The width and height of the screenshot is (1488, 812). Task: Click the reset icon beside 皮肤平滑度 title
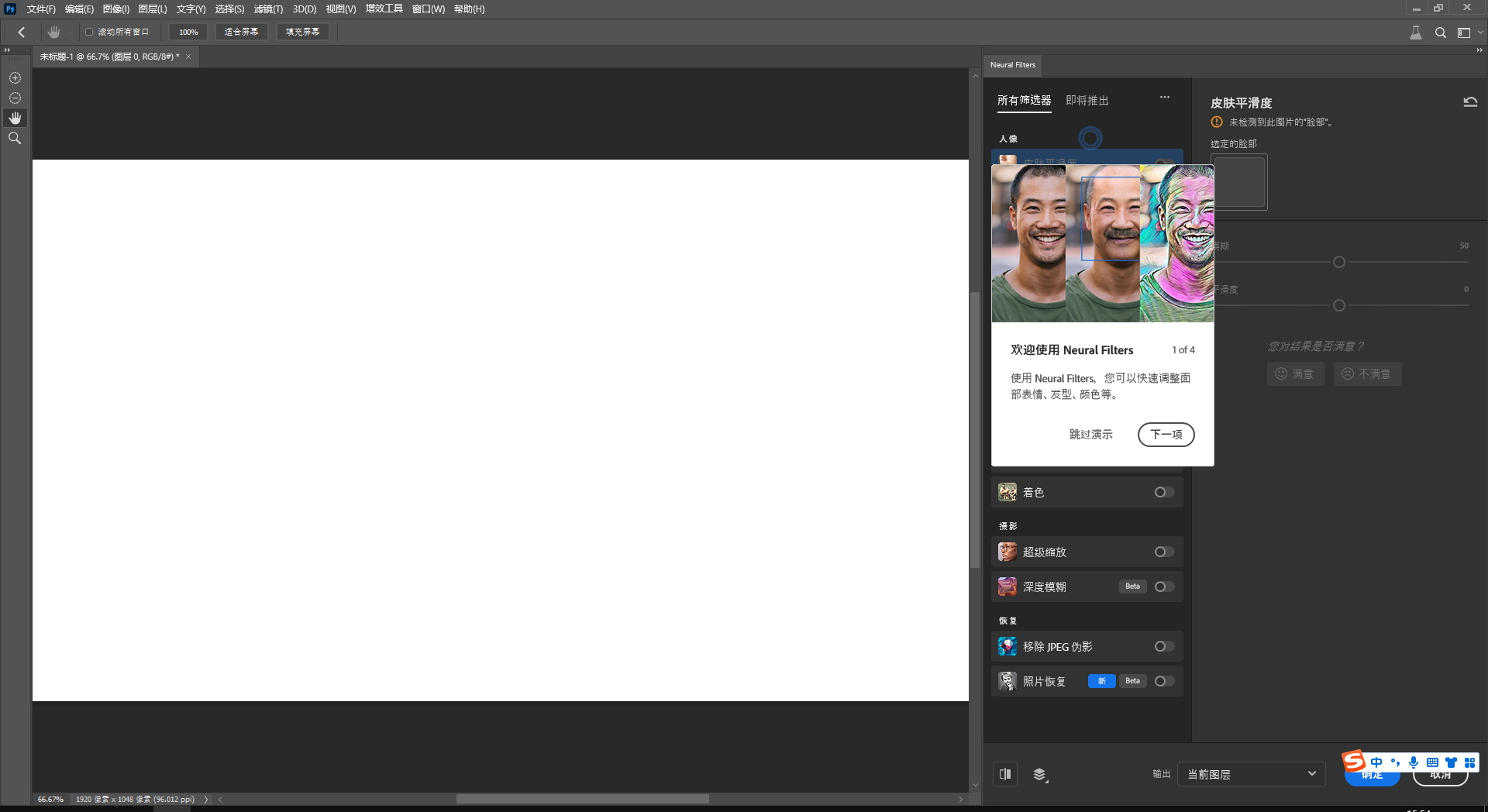click(1469, 101)
